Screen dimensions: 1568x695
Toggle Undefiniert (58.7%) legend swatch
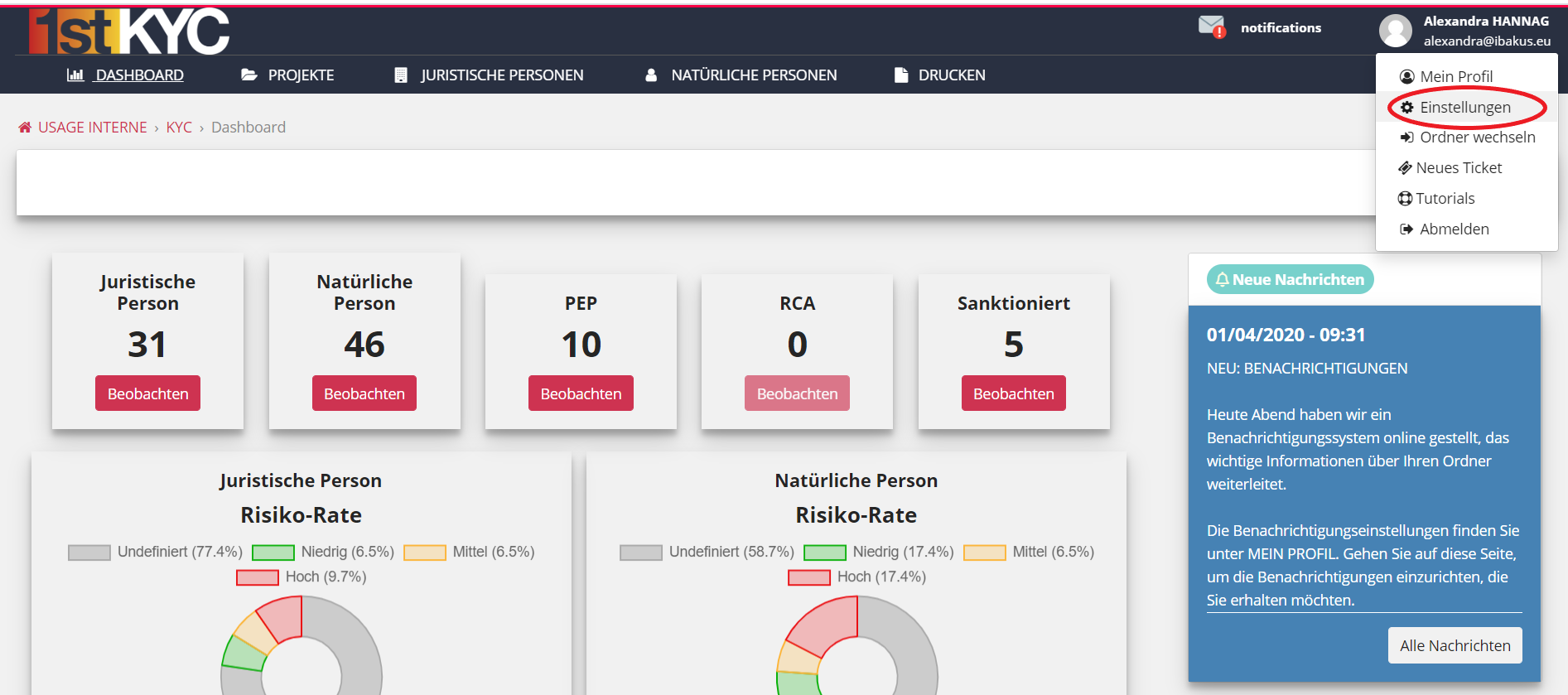[x=641, y=553]
